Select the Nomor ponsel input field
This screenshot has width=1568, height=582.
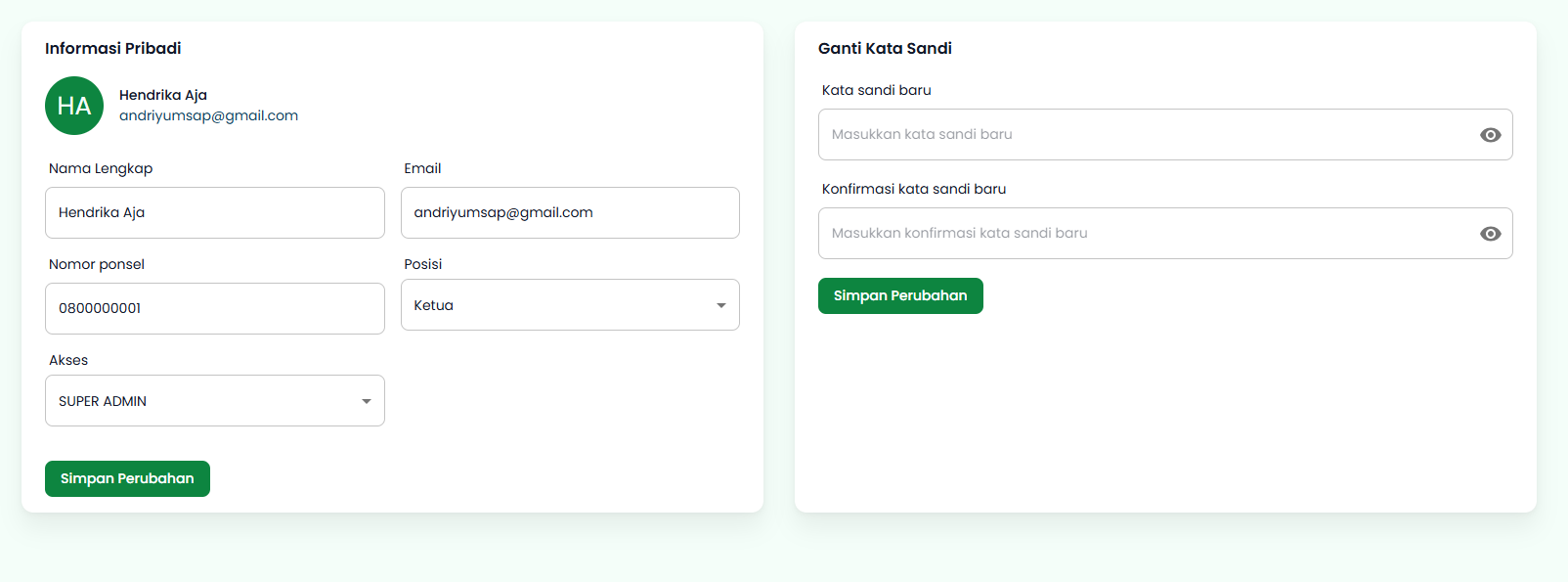[x=214, y=308]
